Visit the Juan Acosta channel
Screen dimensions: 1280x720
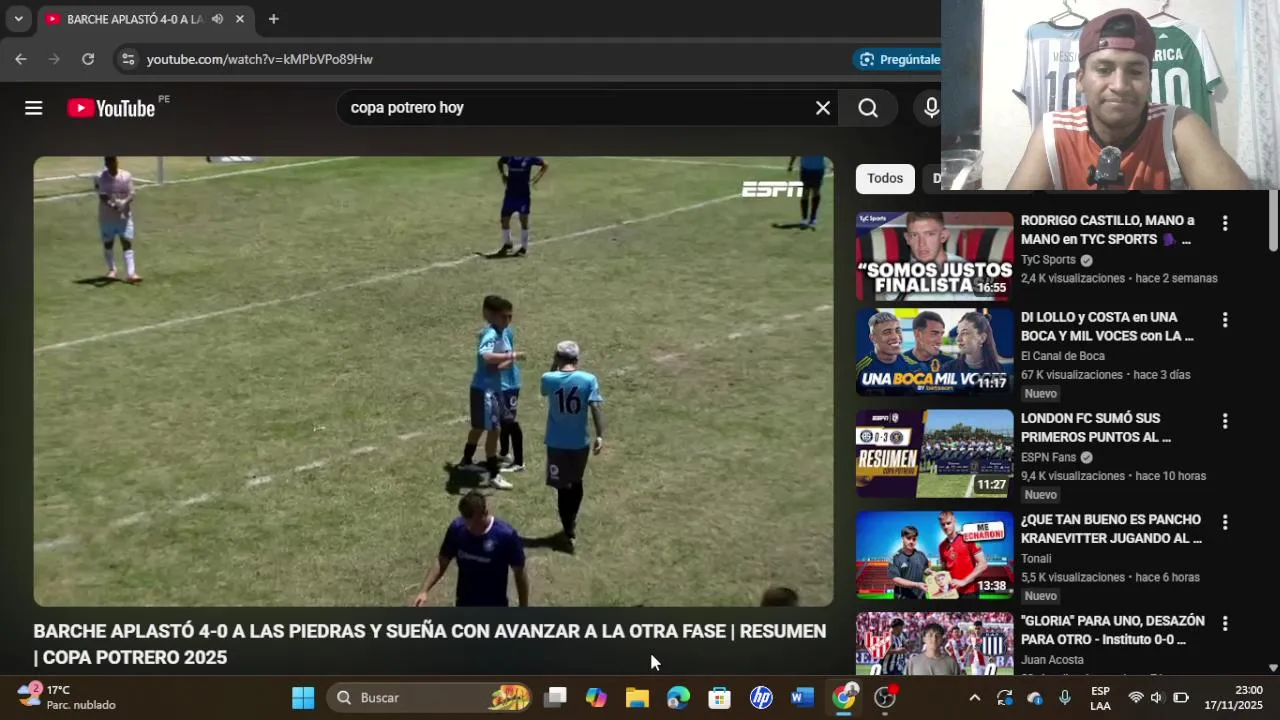coord(1052,660)
